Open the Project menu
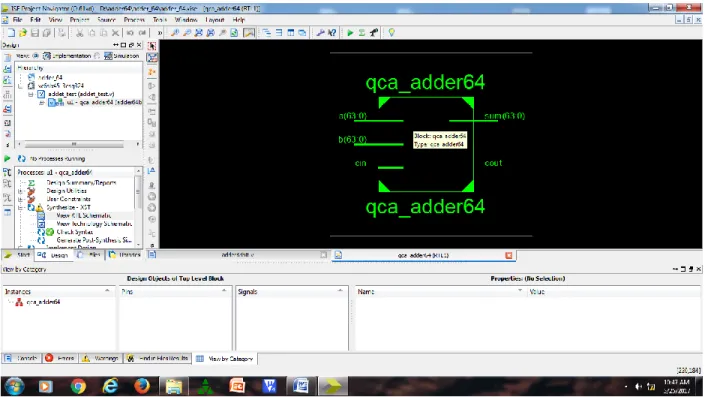The height and width of the screenshot is (397, 705). [80, 20]
